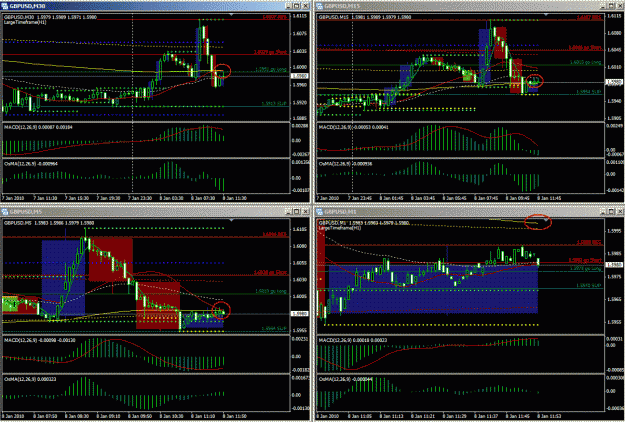Minimize the GBPUSD,M1 chart window
625x422 pixels.
(x=603, y=212)
